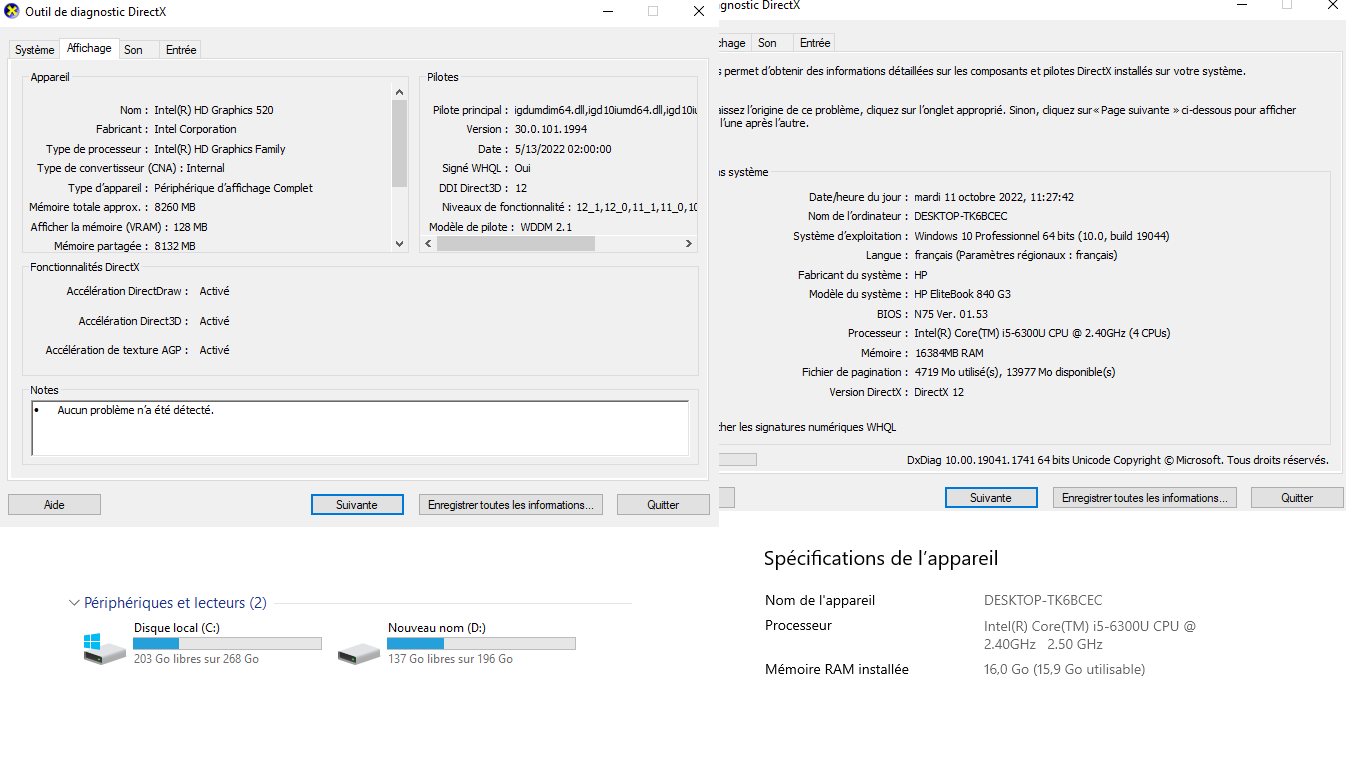
Task: Click the Intel(R) HD Graphics Family value
Action: [220, 149]
